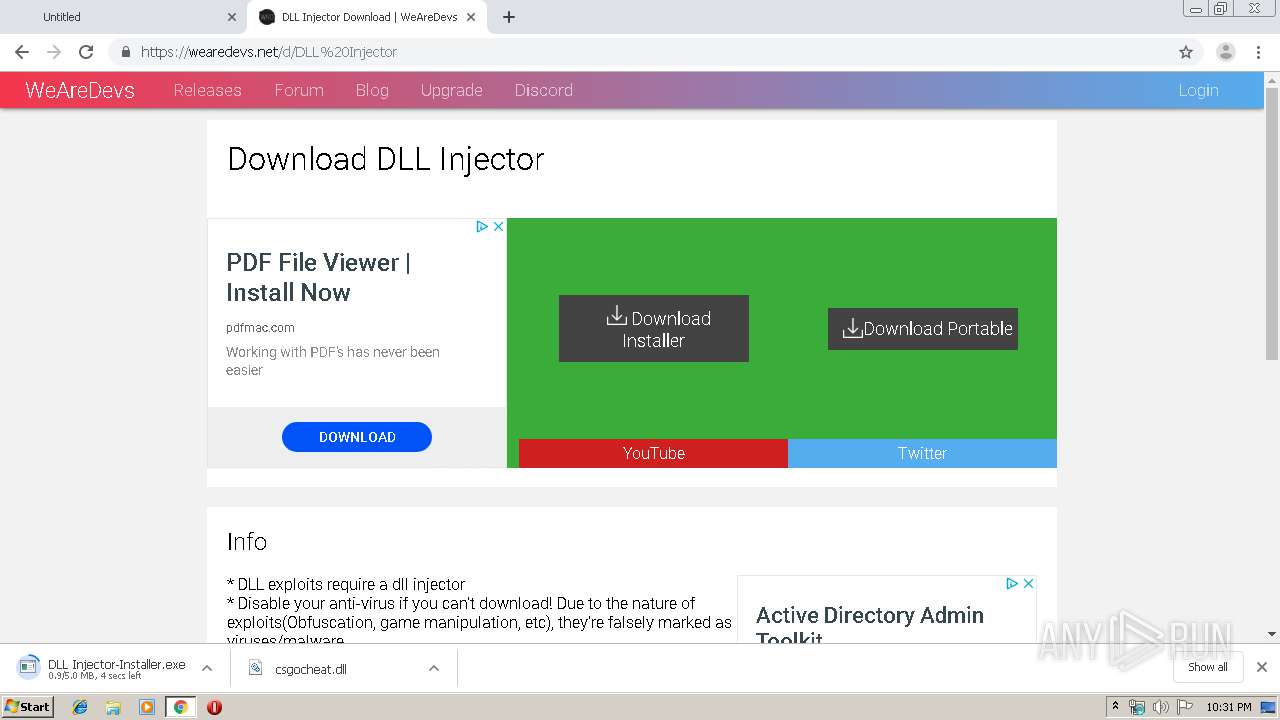This screenshot has height=720, width=1280.
Task: Reload the page with the refresh icon
Action: (x=86, y=52)
